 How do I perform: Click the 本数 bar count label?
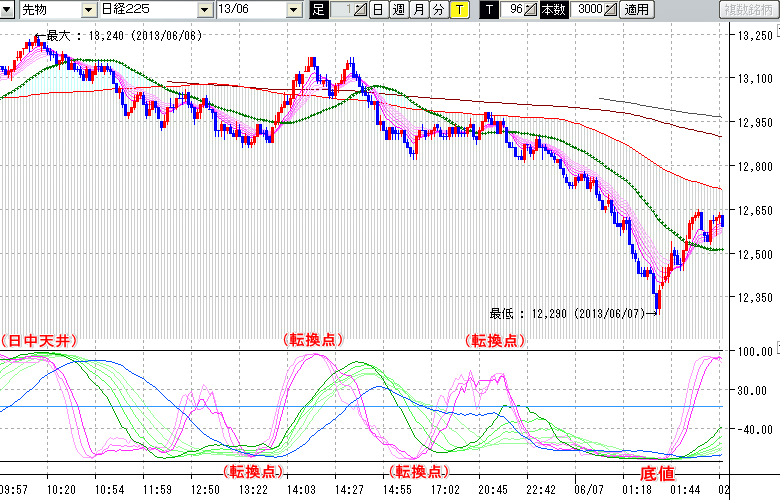[x=553, y=10]
